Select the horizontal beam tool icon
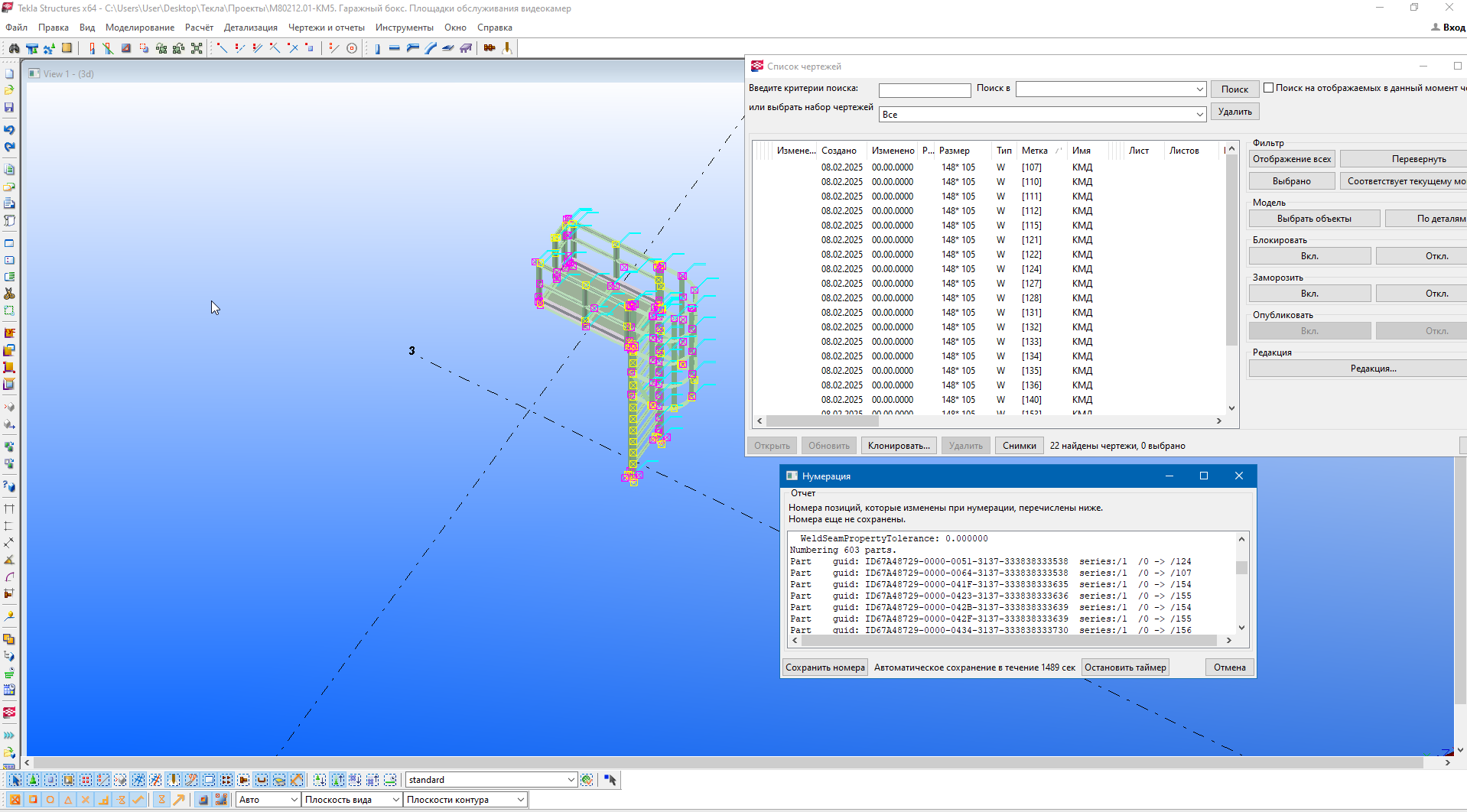The image size is (1467, 812). tap(395, 48)
